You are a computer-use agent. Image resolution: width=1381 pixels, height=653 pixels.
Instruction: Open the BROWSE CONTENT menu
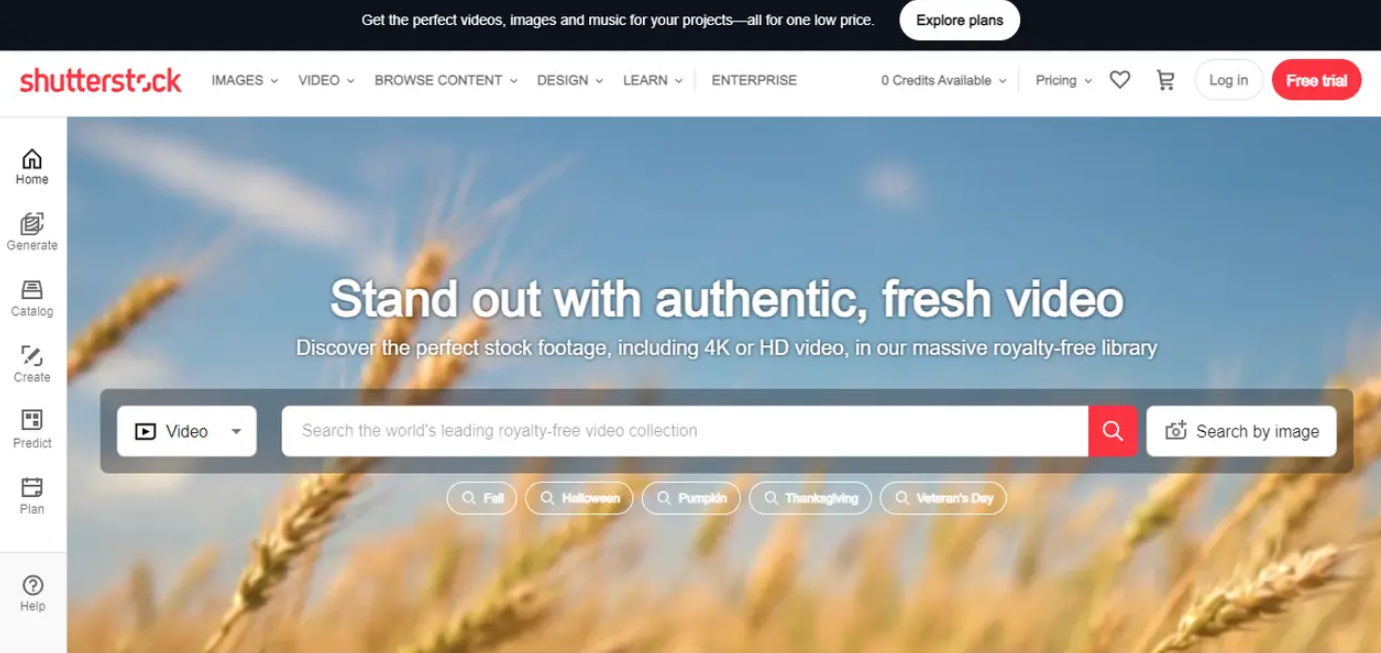[x=446, y=80]
